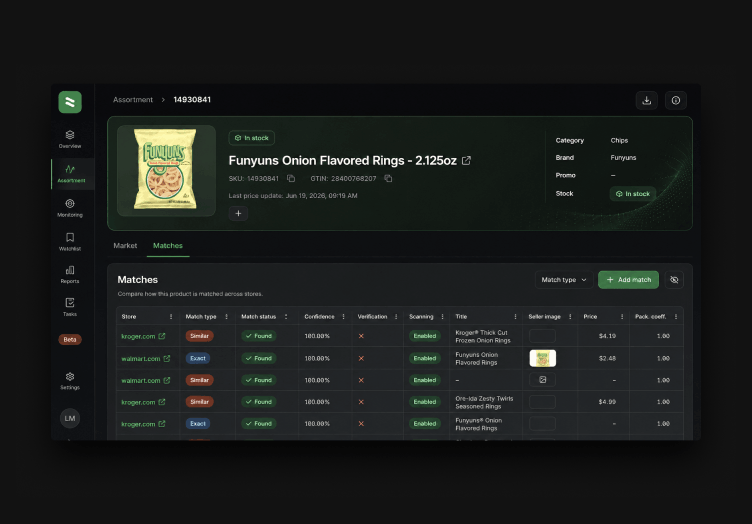The image size is (752, 524).
Task: Copy the SKU 14930841 value
Action: coord(291,178)
